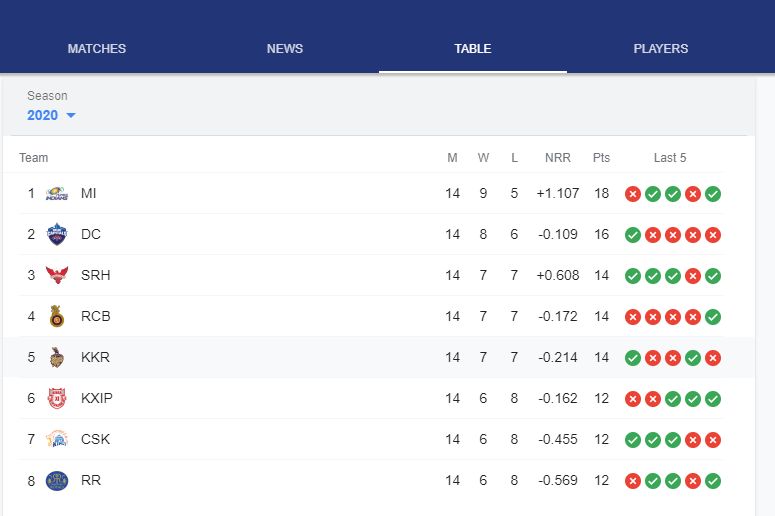Click the CSK team logo
Screen dimensions: 775x516
[x=57, y=439]
